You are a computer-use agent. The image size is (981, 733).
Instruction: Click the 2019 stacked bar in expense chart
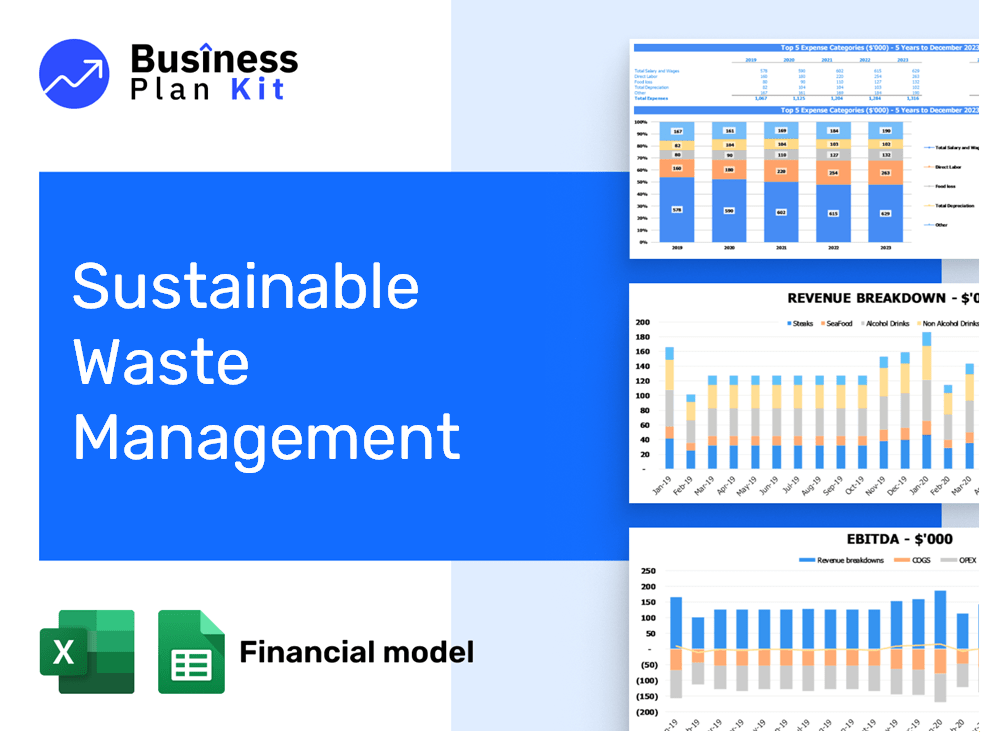[x=677, y=182]
